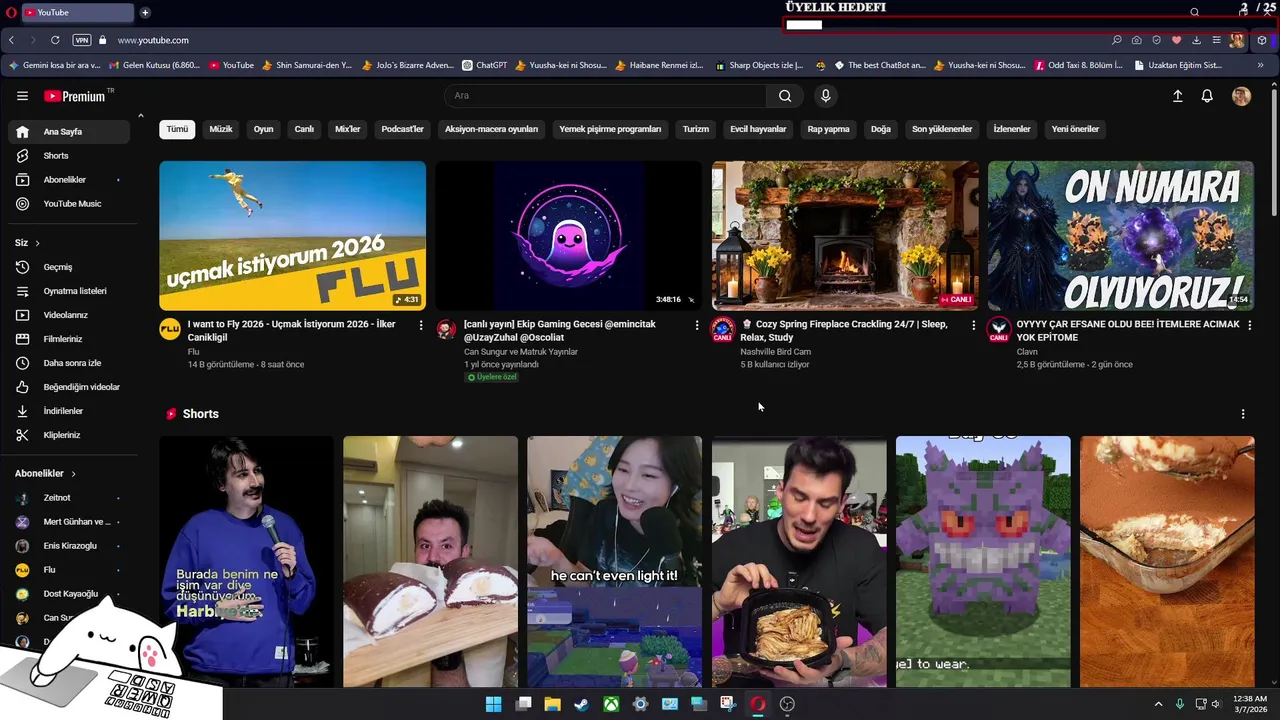Open Steam from the taskbar
Screen dimensions: 1280x720
(x=581, y=704)
